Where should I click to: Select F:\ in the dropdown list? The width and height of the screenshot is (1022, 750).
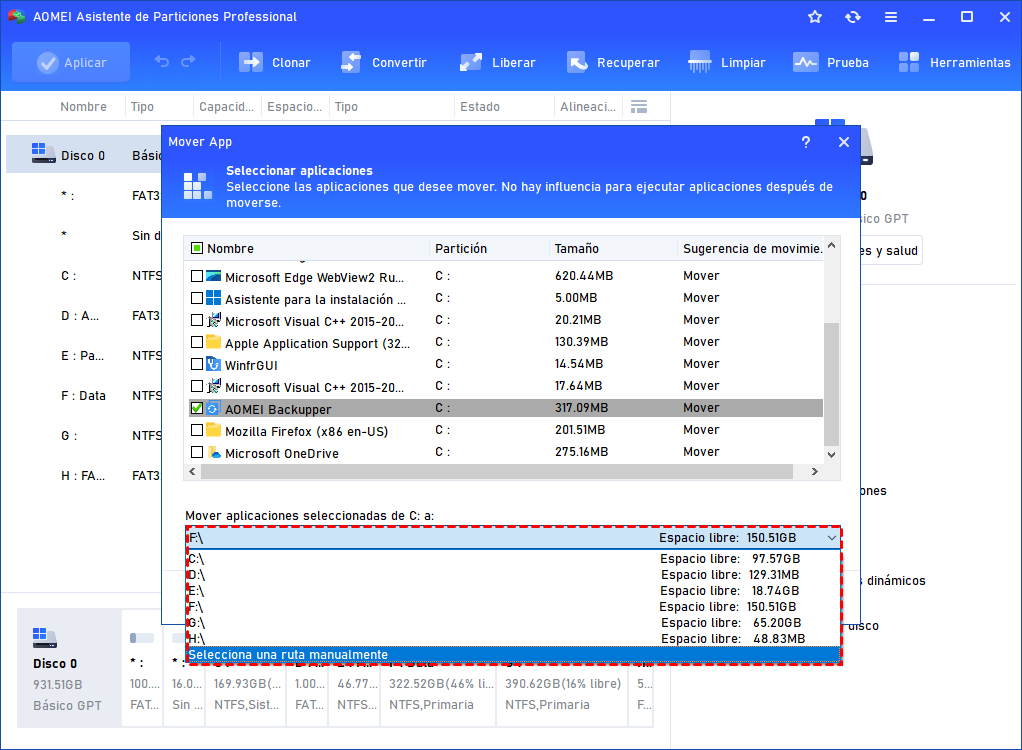point(514,607)
